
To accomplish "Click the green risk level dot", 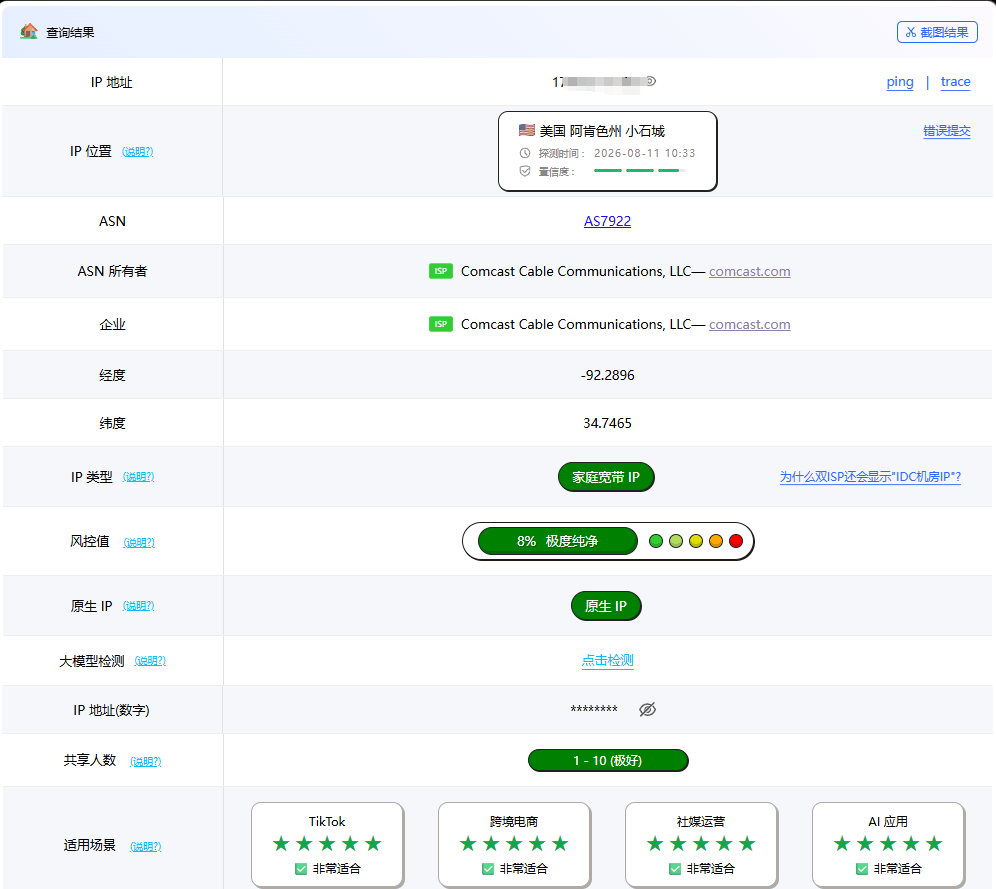I will (656, 541).
